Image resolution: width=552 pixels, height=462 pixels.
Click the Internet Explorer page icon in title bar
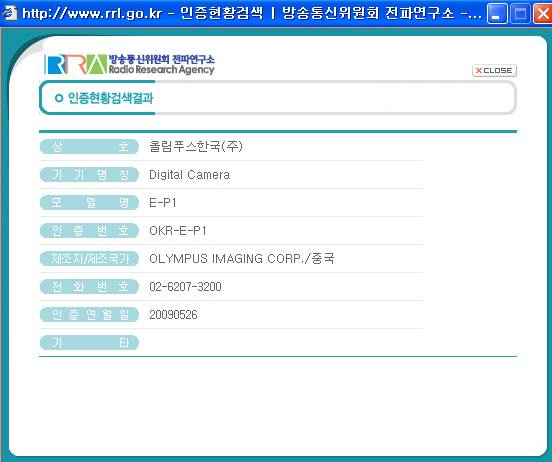(x=10, y=13)
